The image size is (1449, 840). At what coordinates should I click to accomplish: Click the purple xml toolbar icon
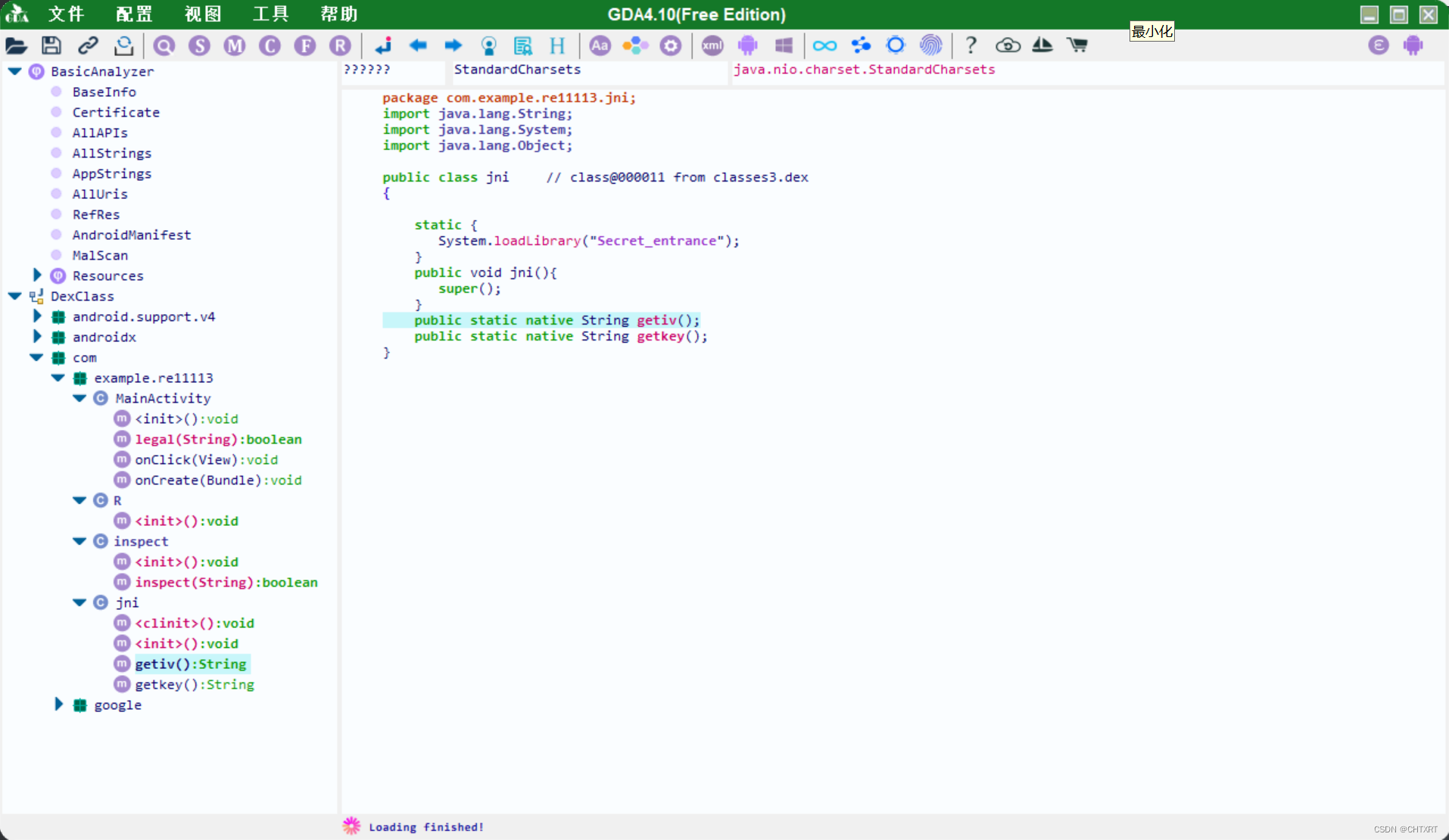tap(712, 45)
